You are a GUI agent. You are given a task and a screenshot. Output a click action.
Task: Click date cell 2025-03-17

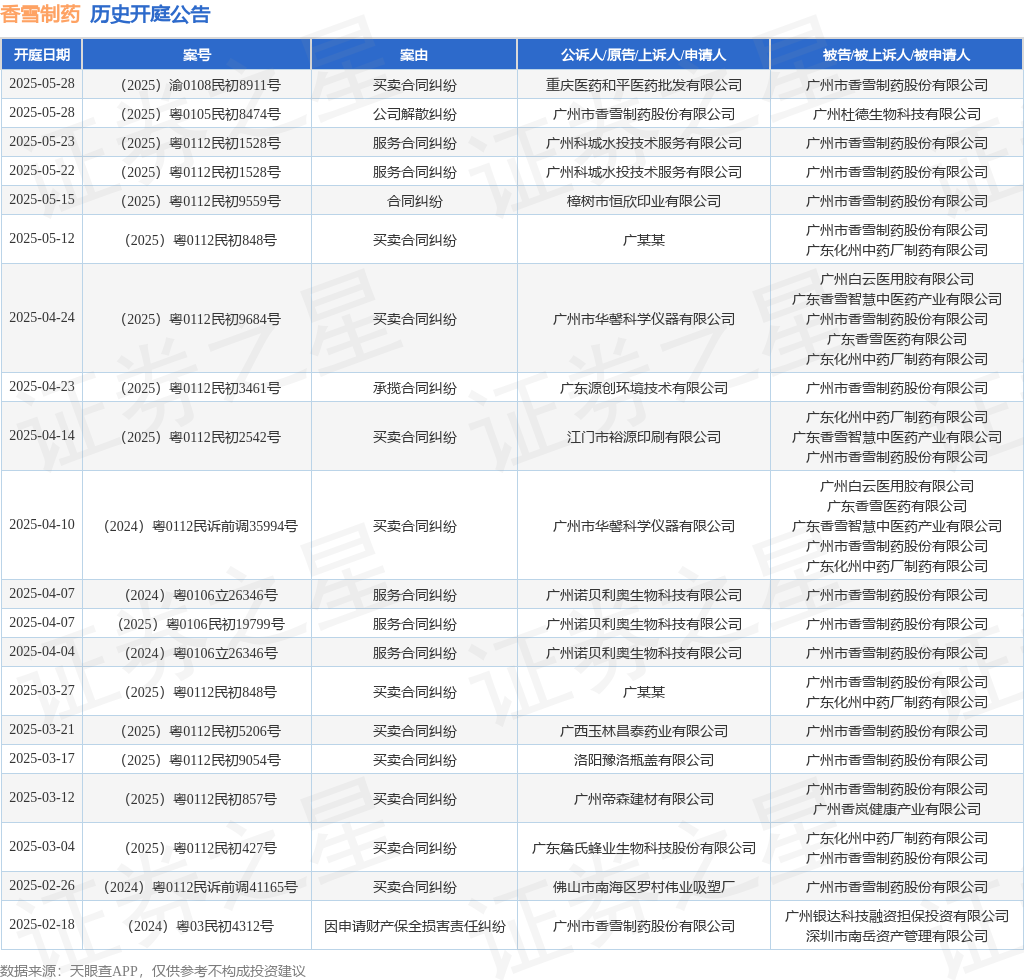coord(42,758)
